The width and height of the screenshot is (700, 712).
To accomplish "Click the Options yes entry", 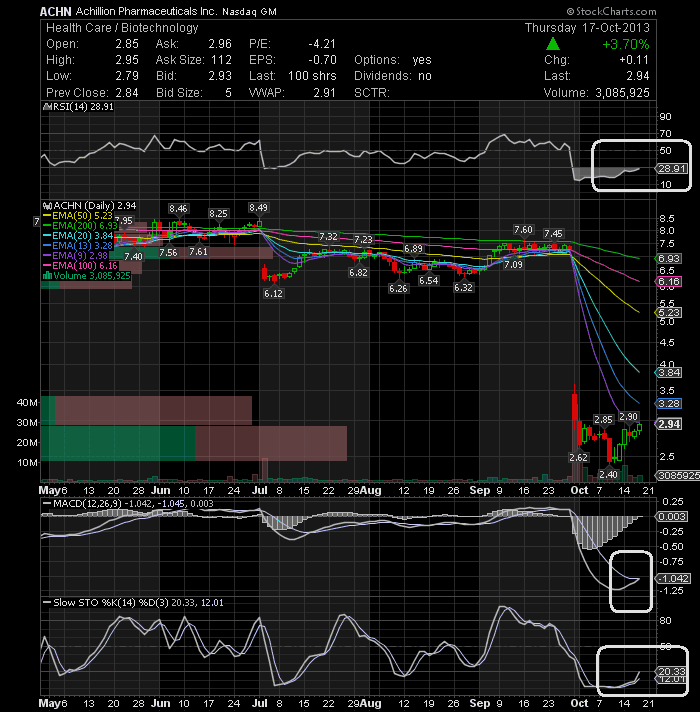I will tap(393, 60).
